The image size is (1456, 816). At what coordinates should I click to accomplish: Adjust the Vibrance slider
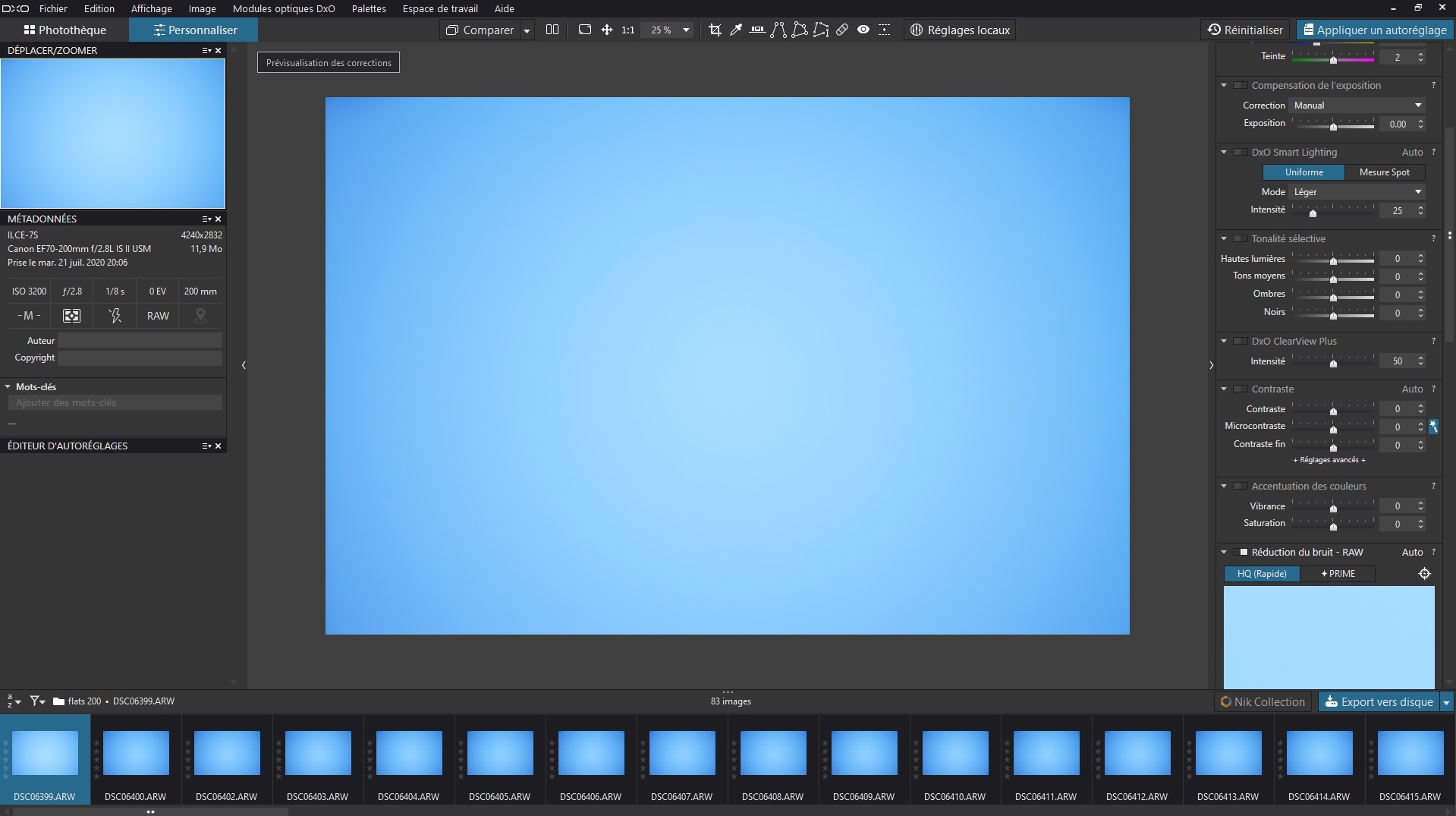pyautogui.click(x=1333, y=506)
